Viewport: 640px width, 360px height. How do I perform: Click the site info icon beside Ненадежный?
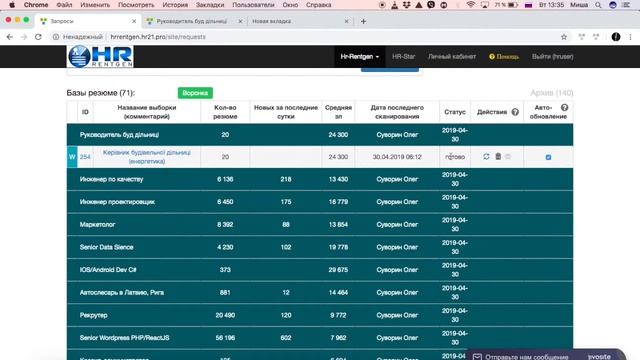[x=56, y=37]
